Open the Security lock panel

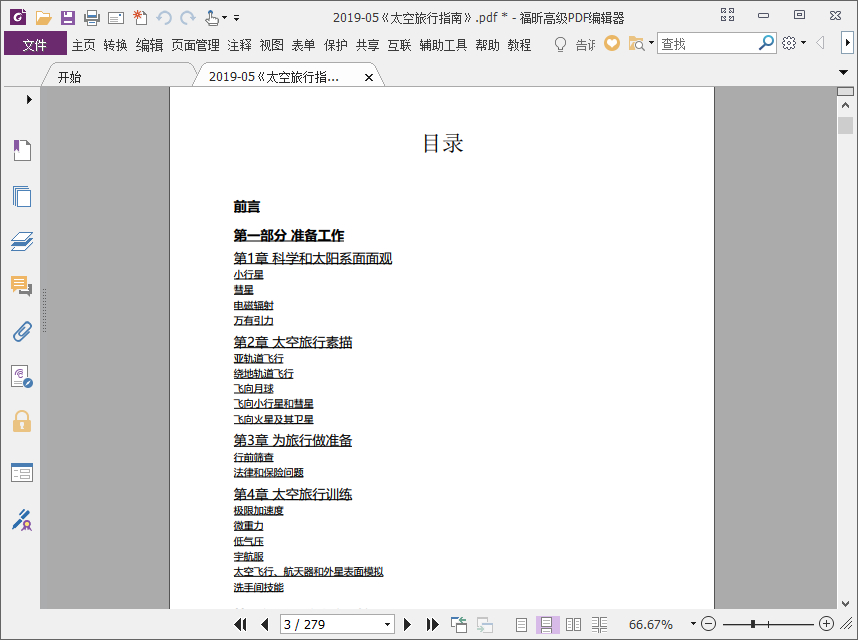coord(22,421)
